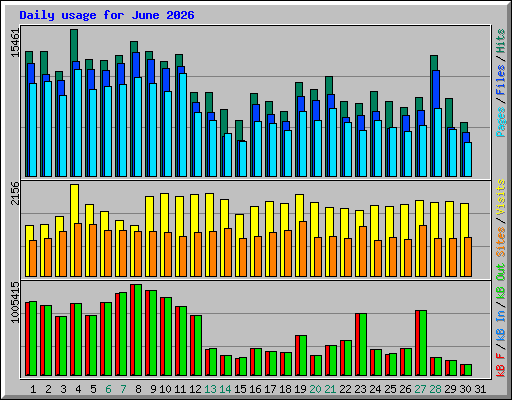Screen dimensions: 512x400
Task: Click the green day 7 axis label
Action: point(123,389)
